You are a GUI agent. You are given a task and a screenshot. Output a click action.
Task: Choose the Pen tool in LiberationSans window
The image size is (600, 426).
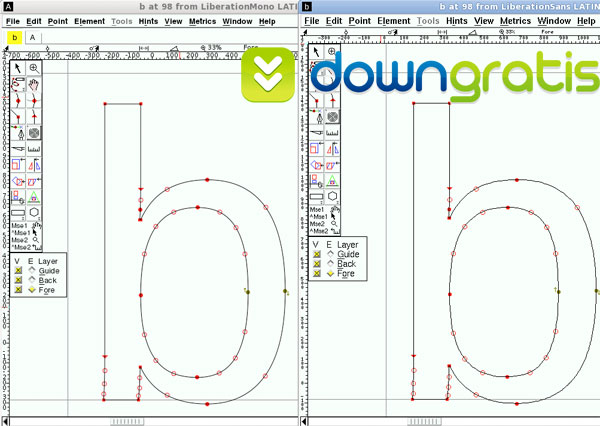coord(316,117)
